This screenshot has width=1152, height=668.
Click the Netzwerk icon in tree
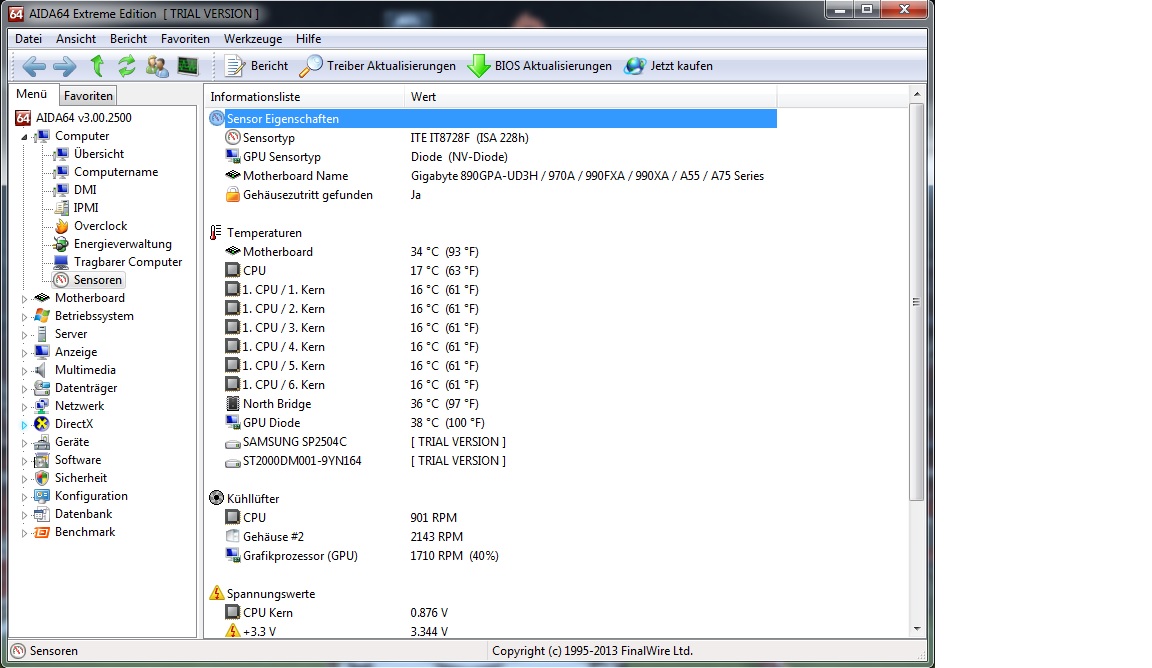[42, 406]
